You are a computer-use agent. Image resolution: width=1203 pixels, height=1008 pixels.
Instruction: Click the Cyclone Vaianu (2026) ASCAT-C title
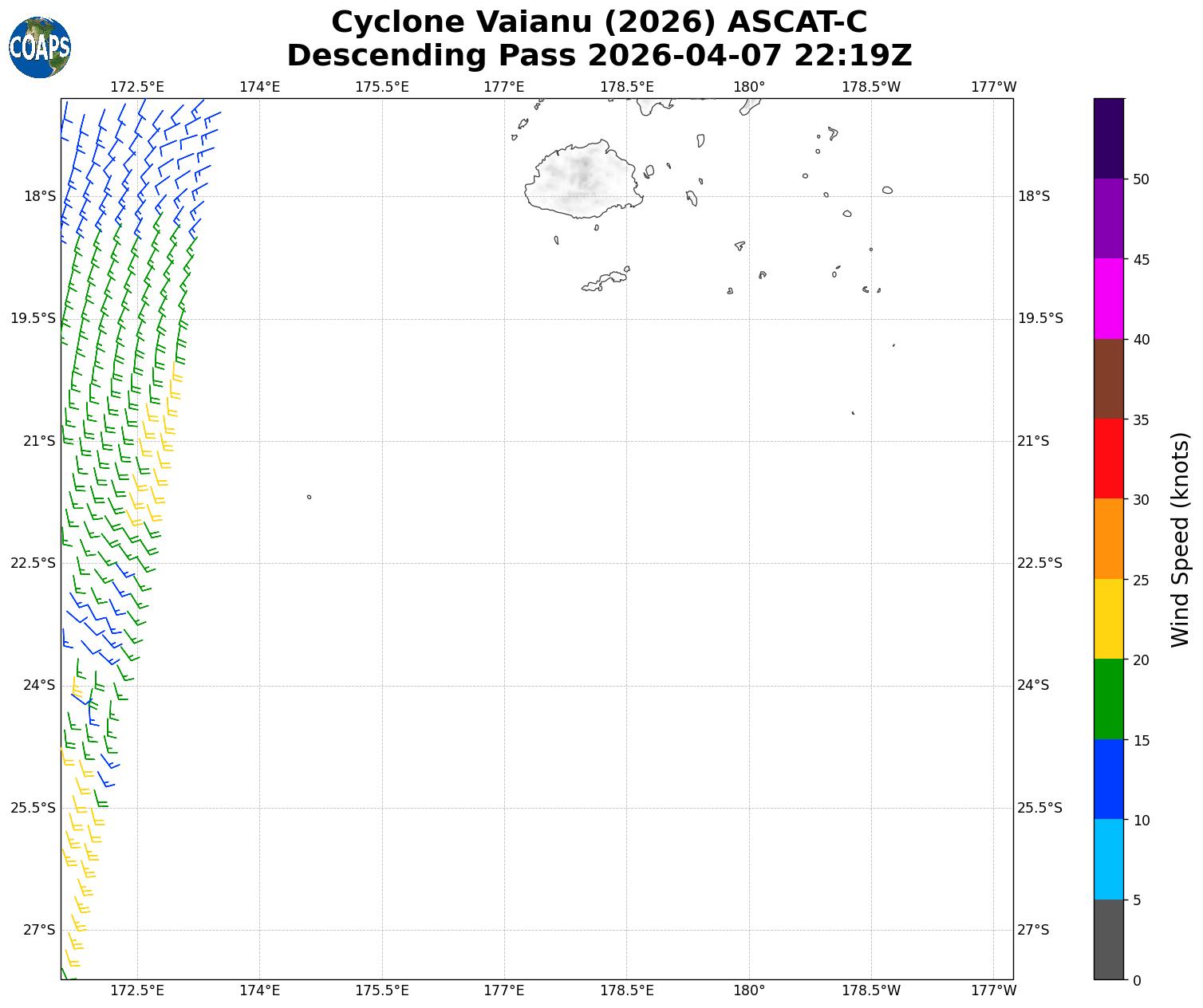(599, 22)
